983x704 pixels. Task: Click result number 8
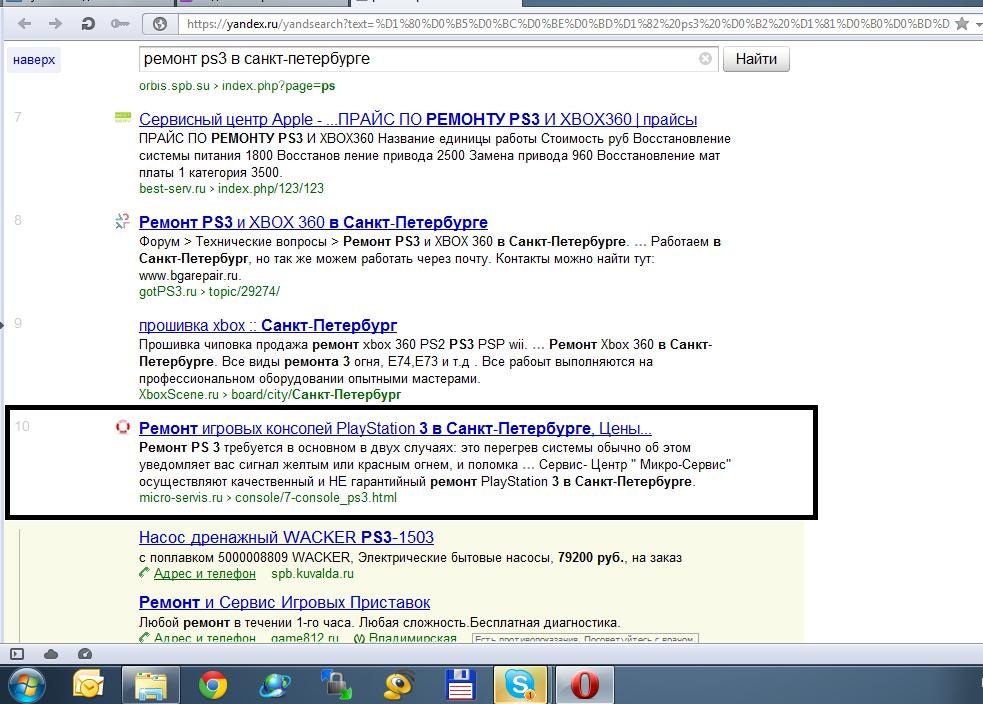18,220
